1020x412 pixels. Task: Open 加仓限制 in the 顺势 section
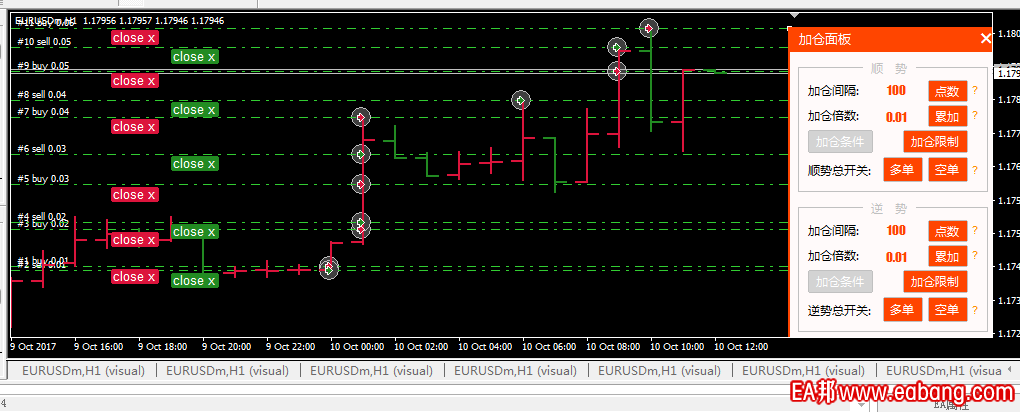[935, 141]
